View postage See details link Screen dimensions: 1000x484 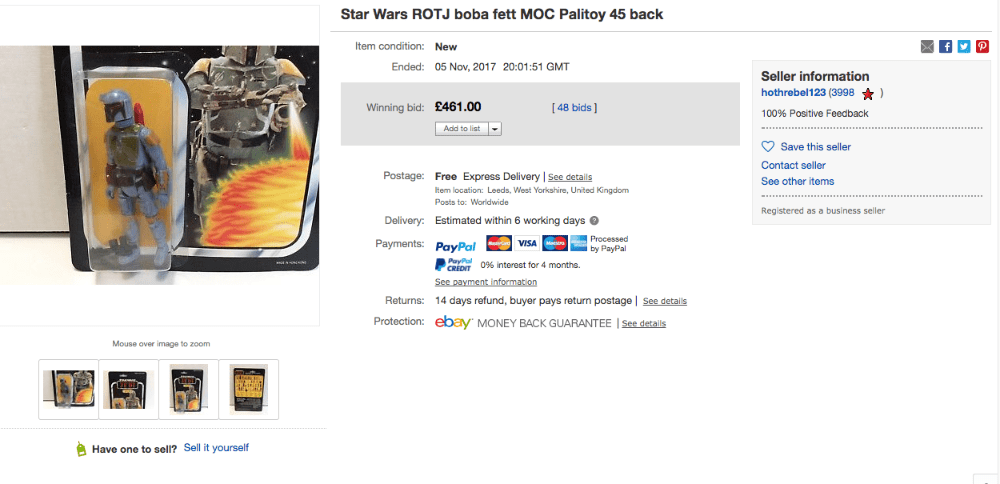pos(570,177)
